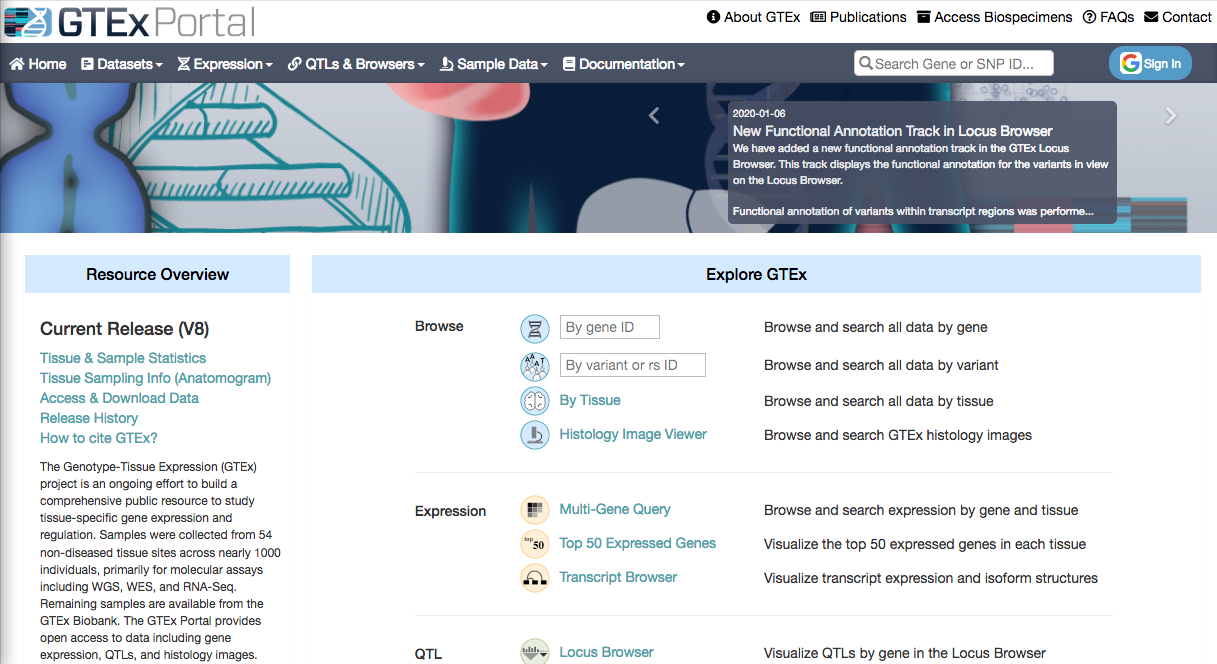The height and width of the screenshot is (664, 1217).
Task: Open Access & Download Data link
Action: click(x=119, y=398)
